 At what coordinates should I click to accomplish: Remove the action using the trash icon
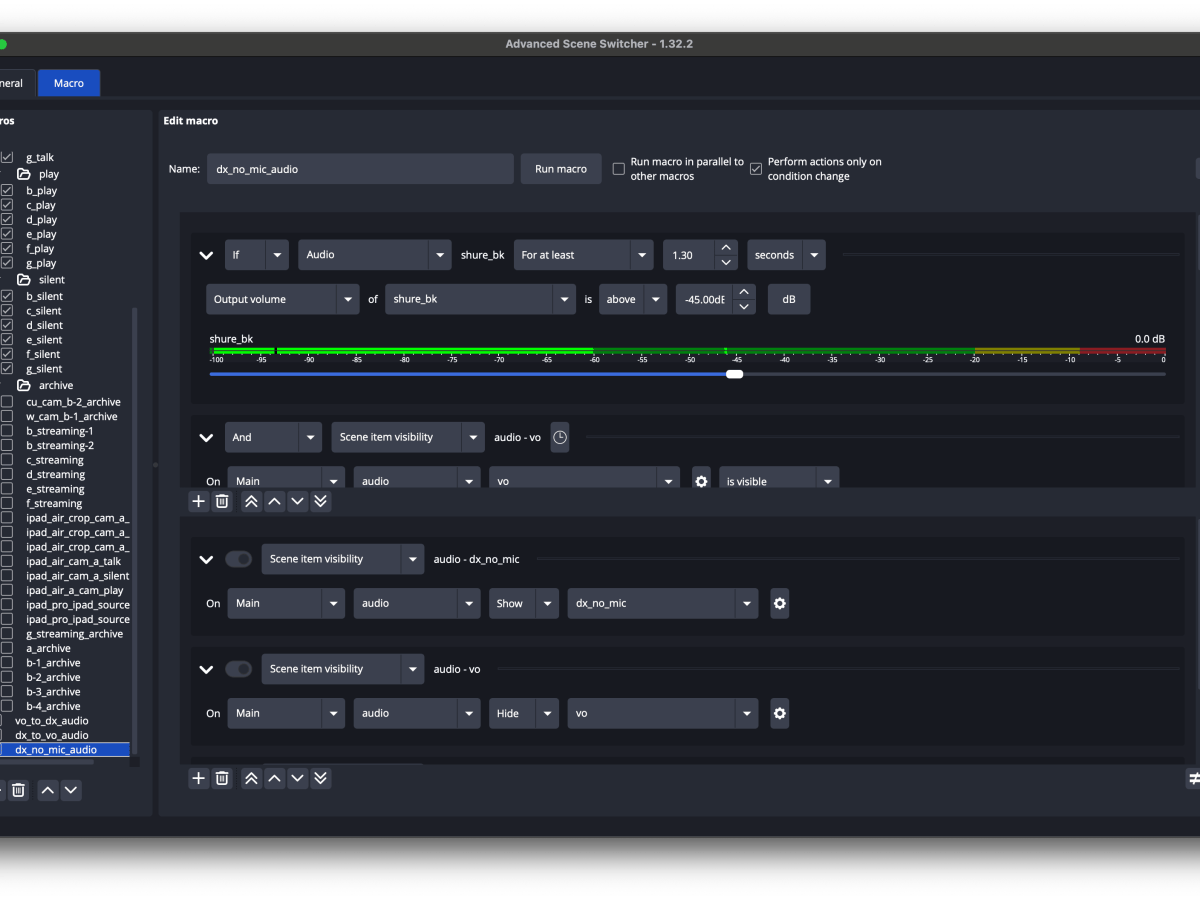coord(222,778)
